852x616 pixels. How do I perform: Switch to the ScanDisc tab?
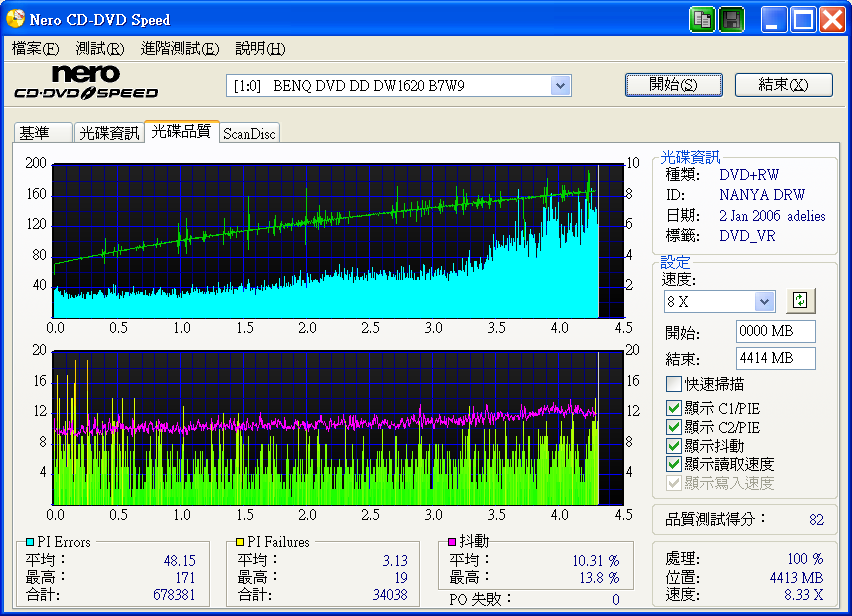[x=249, y=133]
